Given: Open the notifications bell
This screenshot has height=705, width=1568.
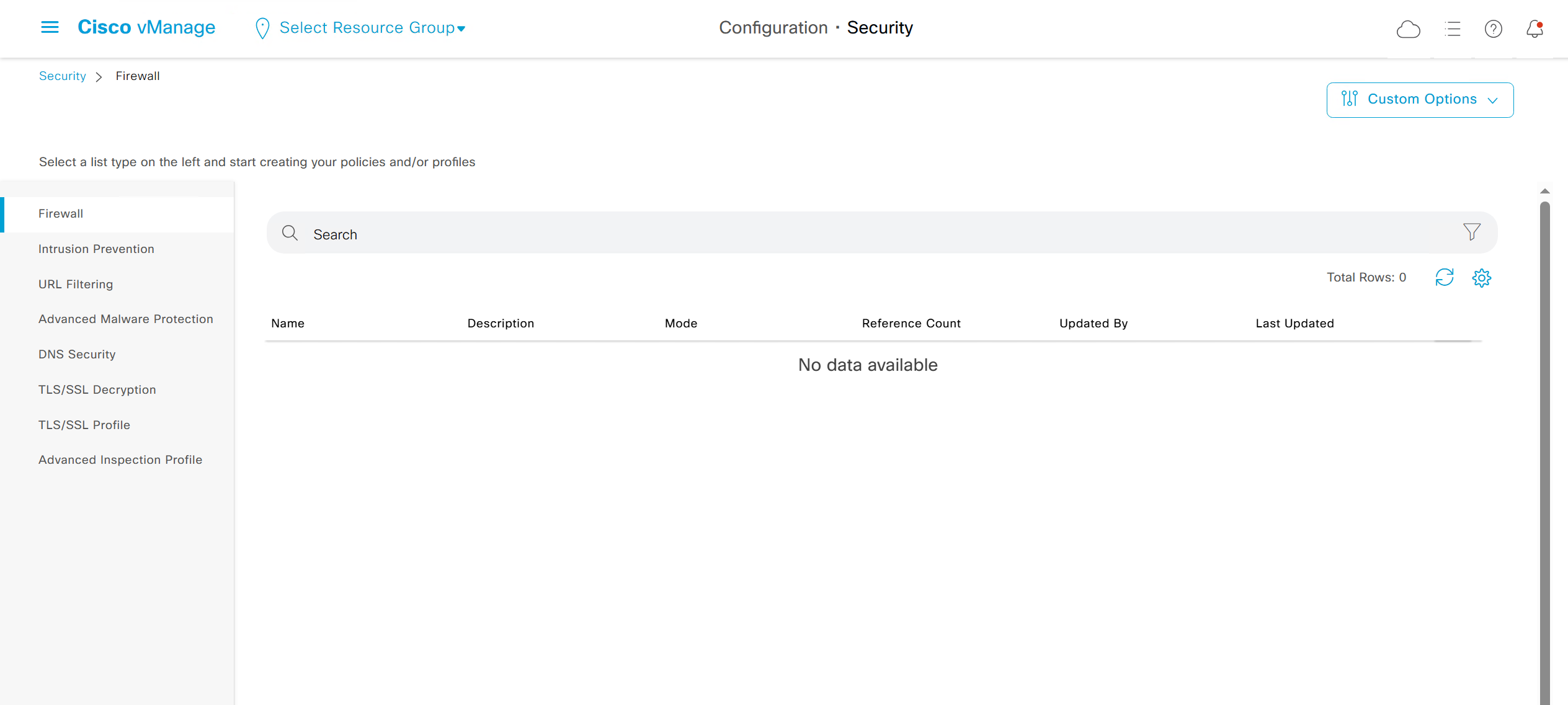Looking at the screenshot, I should click(x=1535, y=29).
